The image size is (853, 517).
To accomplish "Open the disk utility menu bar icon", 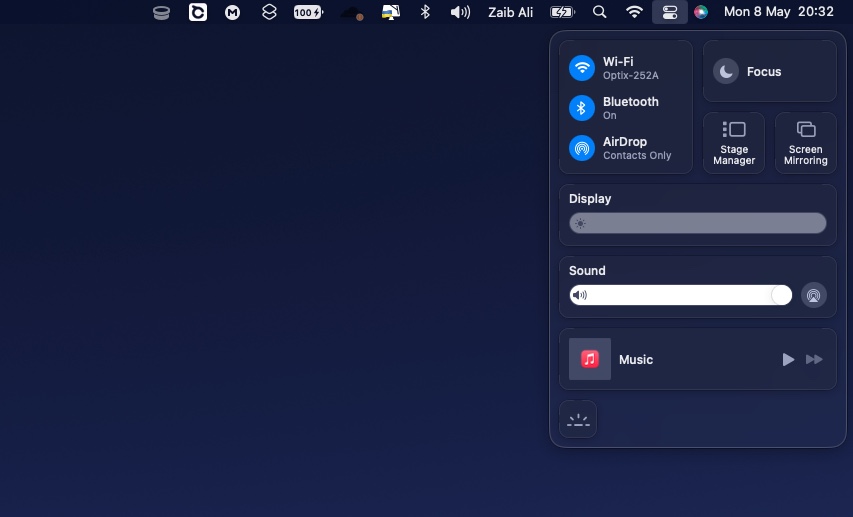I will [x=161, y=12].
